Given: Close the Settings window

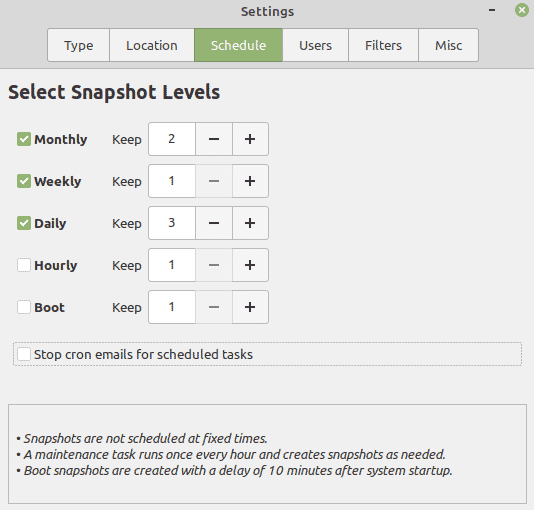Looking at the screenshot, I should pos(522,10).
